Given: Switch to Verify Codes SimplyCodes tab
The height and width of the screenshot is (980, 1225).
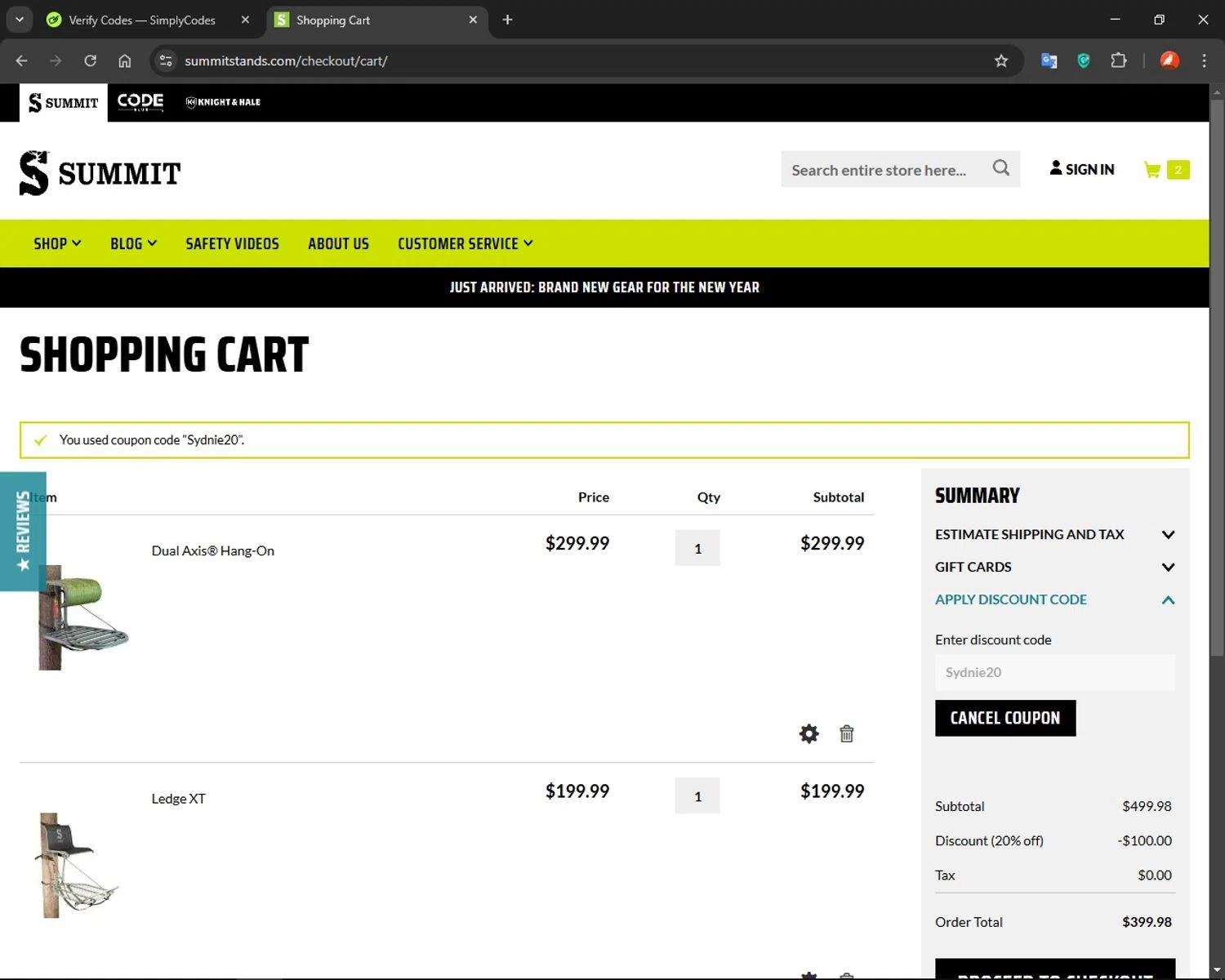Looking at the screenshot, I should point(142,20).
